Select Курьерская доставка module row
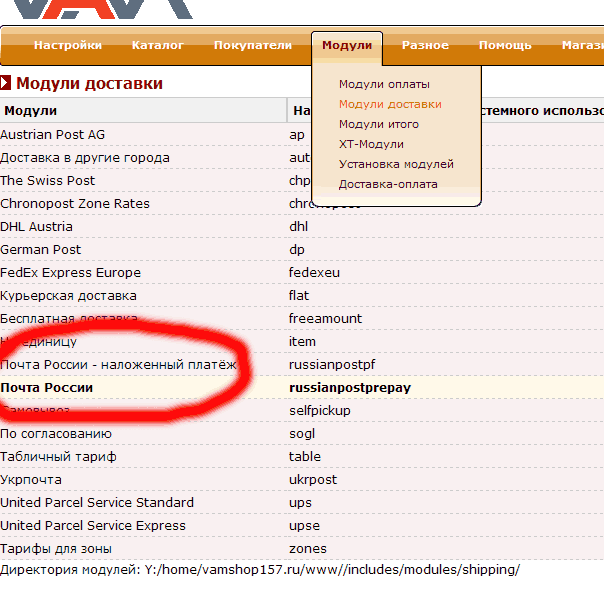604x601 pixels. (68, 296)
